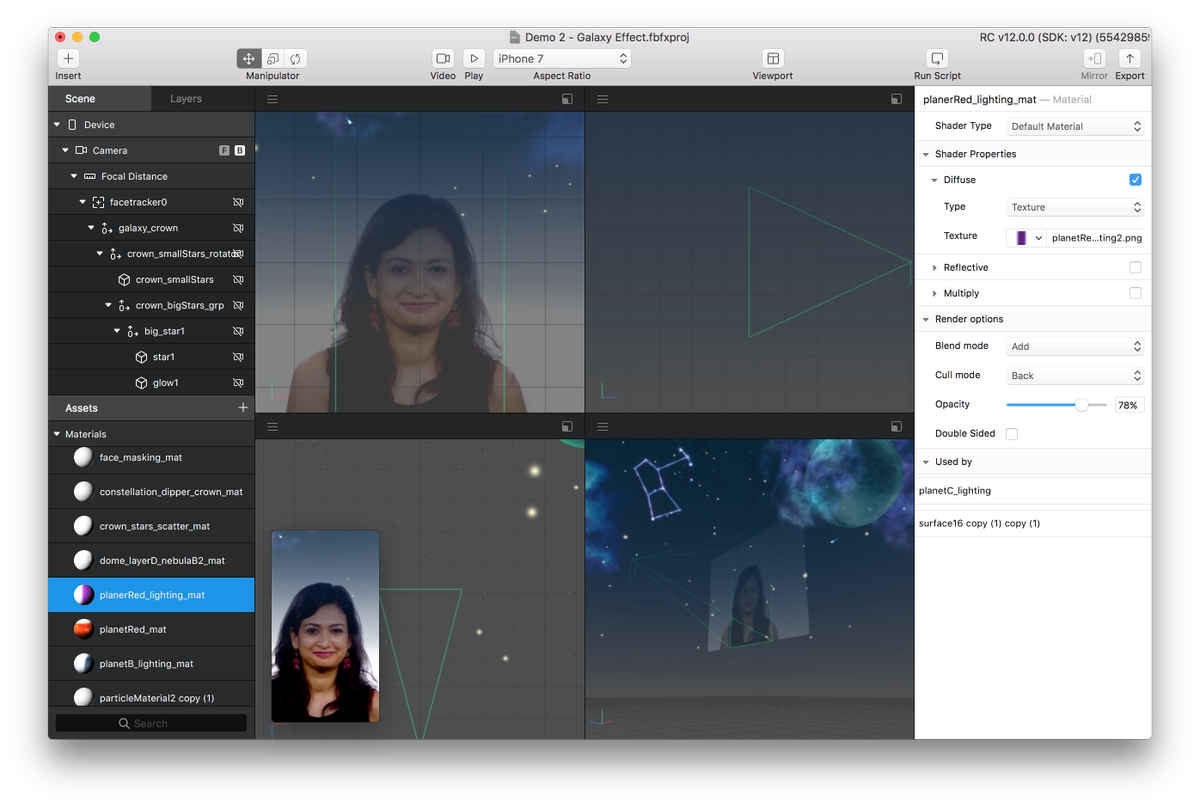This screenshot has width=1200, height=808.
Task: Enable the Reflective checkbox
Action: (x=1135, y=267)
